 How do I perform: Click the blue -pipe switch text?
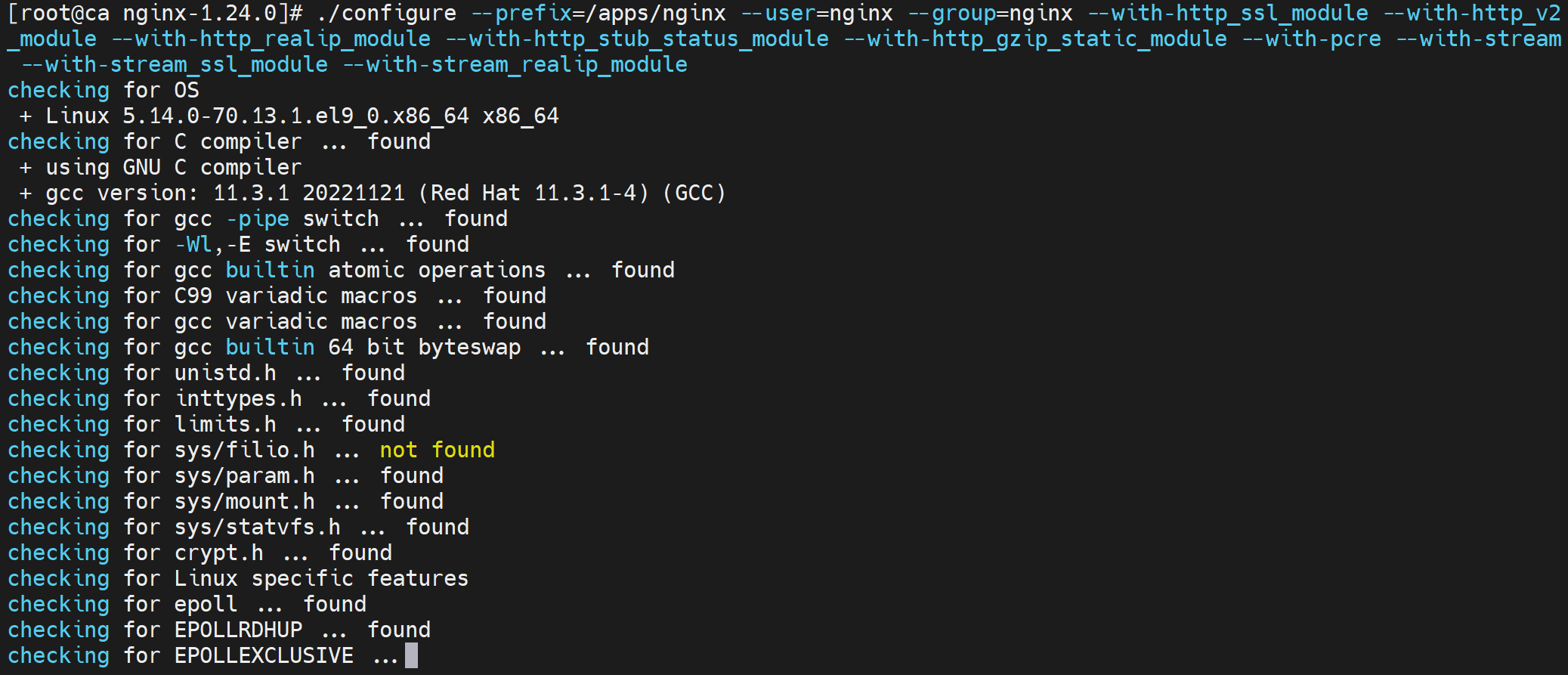click(x=258, y=219)
